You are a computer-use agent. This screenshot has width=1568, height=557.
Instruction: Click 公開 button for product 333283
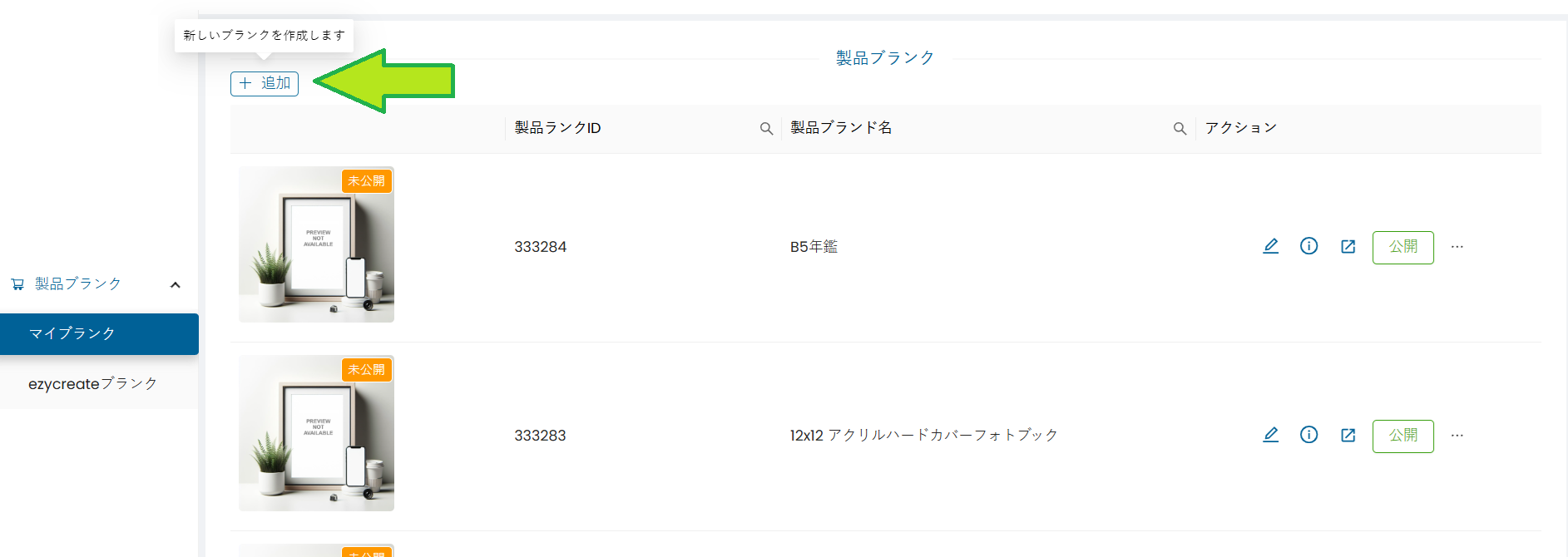(x=1402, y=436)
